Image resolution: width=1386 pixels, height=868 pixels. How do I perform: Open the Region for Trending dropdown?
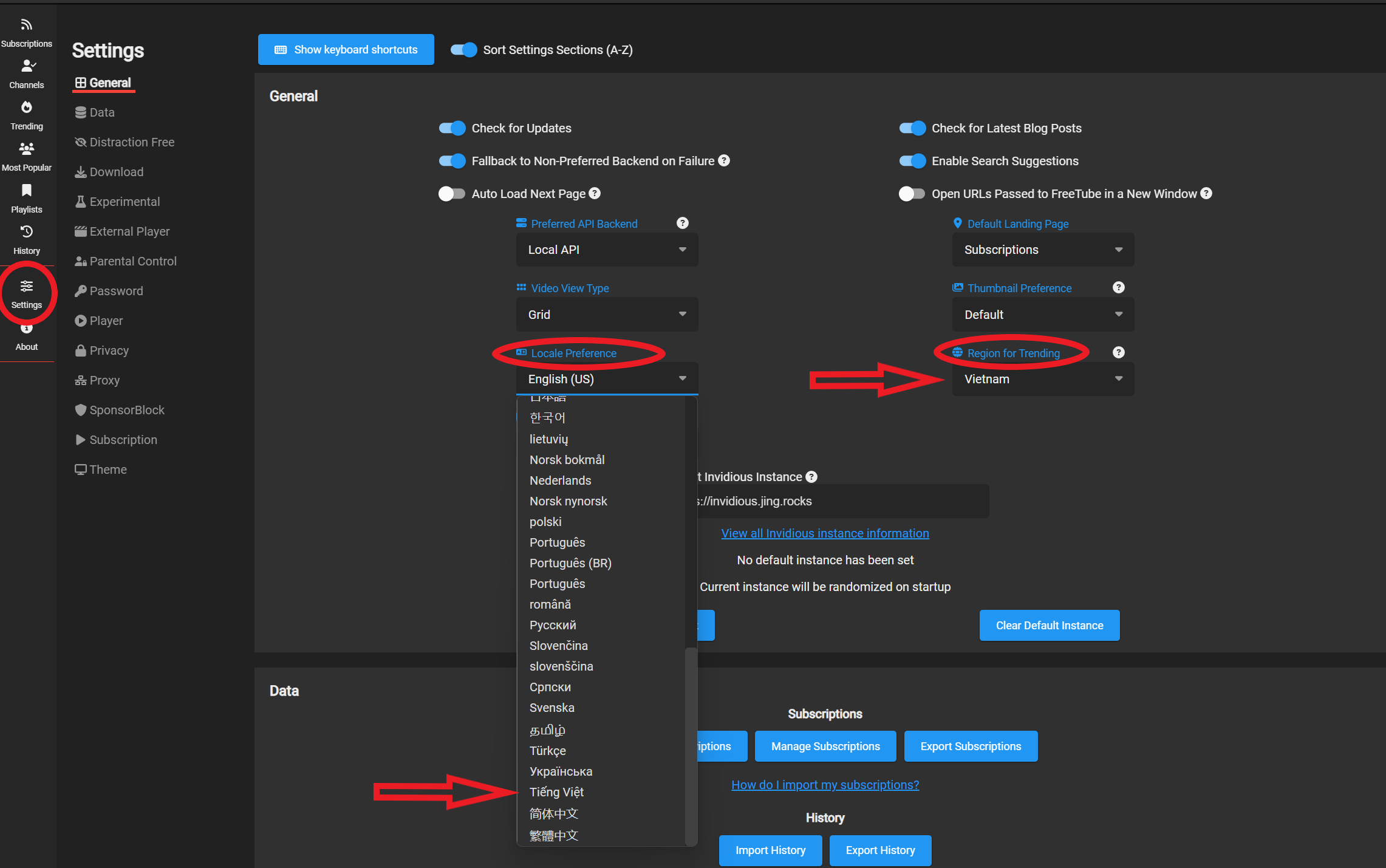click(1042, 379)
